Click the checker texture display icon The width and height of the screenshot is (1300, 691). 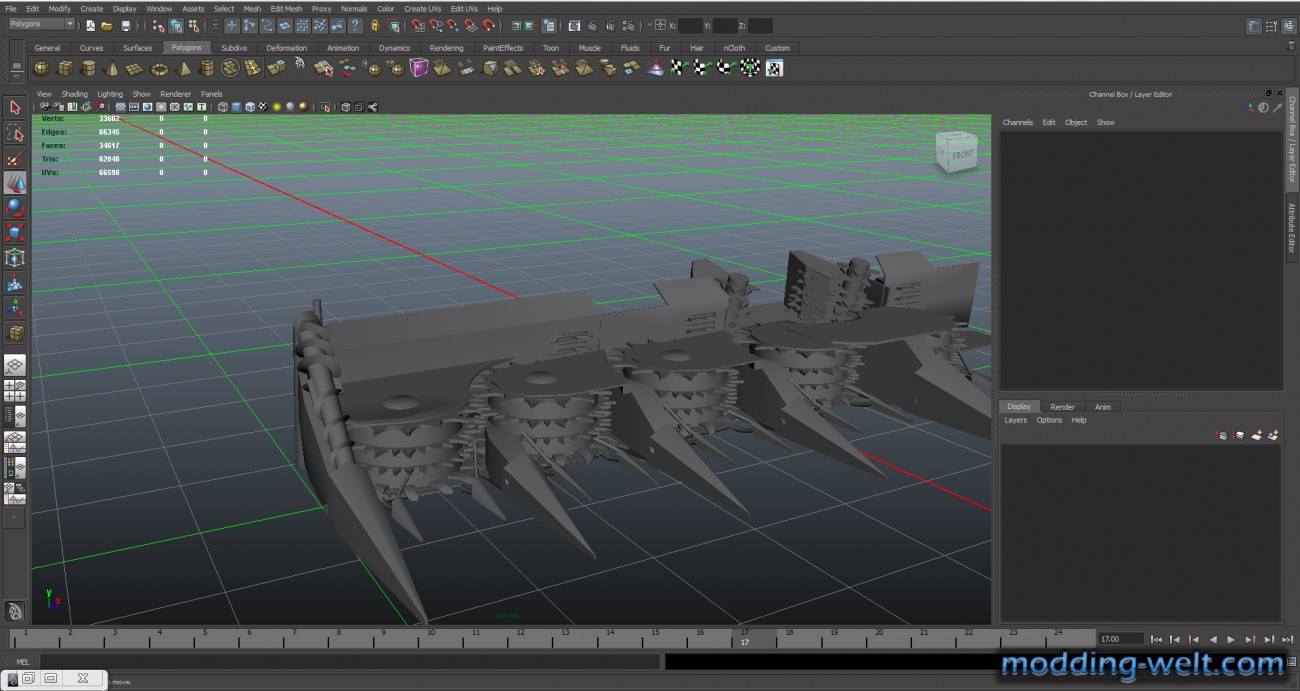coord(263,107)
